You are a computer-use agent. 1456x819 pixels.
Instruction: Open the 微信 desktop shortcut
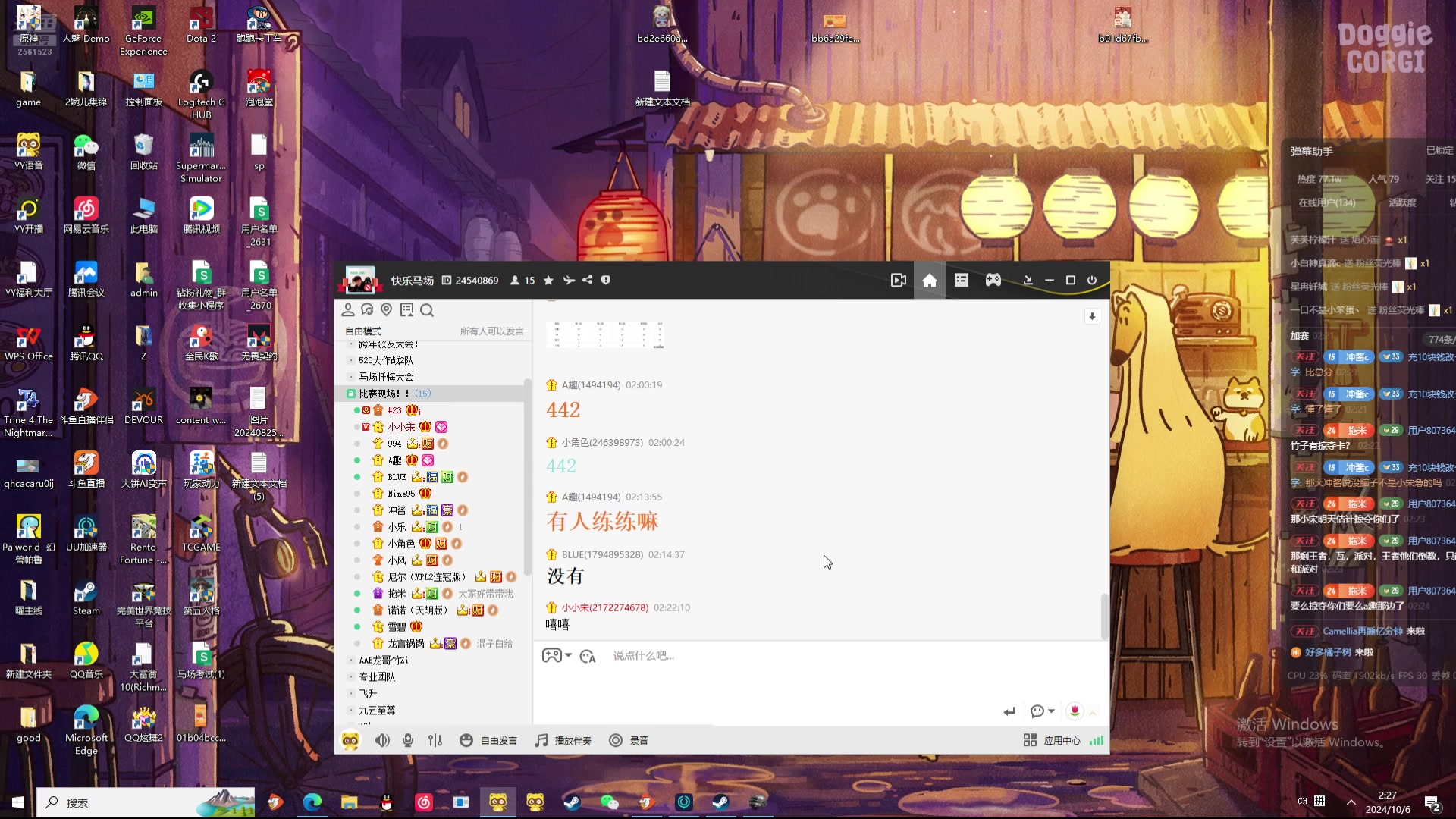pos(86,152)
